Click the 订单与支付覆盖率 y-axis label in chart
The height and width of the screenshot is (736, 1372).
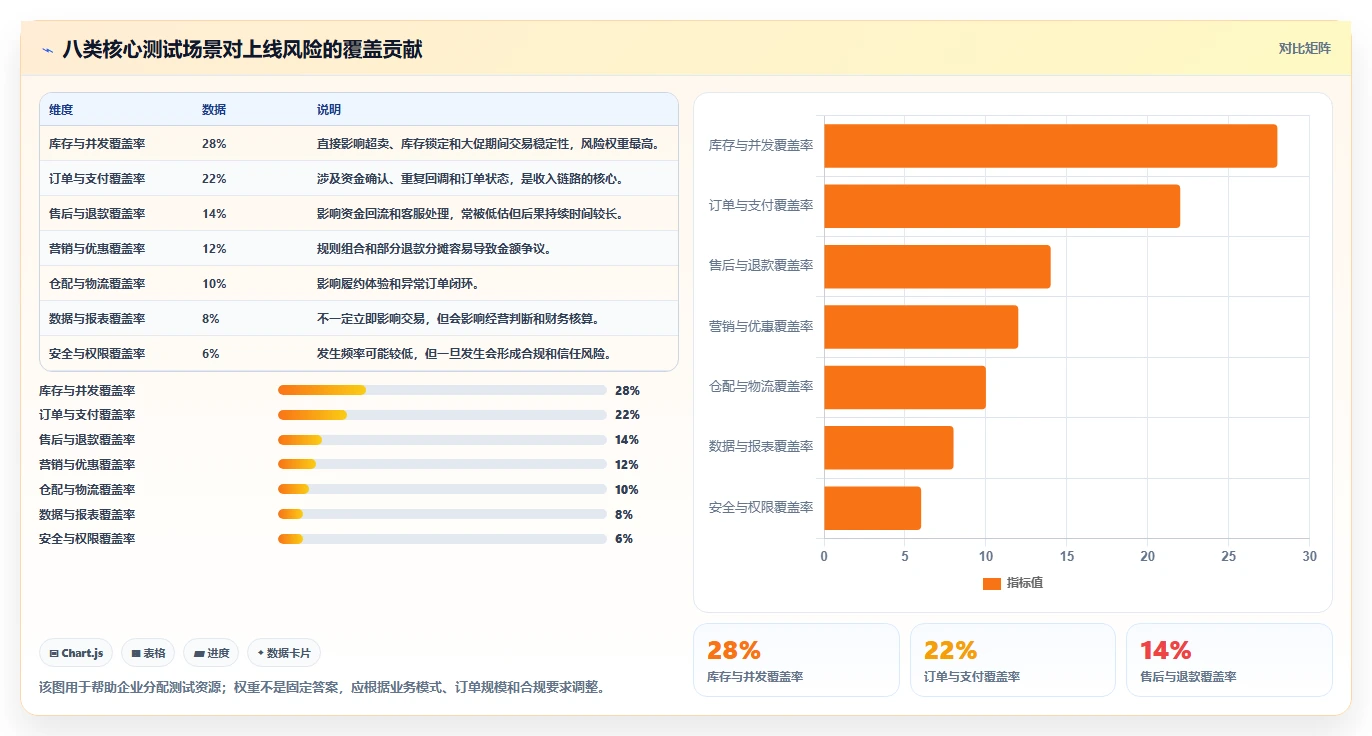click(761, 206)
